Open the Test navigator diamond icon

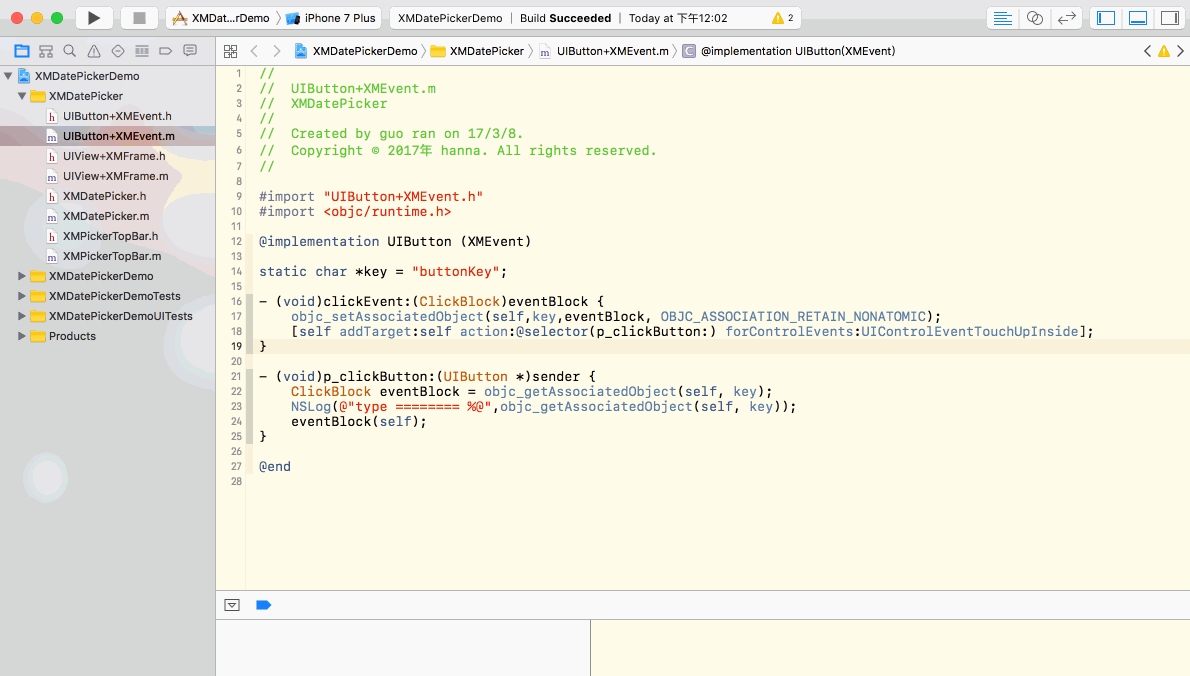pyautogui.click(x=118, y=51)
